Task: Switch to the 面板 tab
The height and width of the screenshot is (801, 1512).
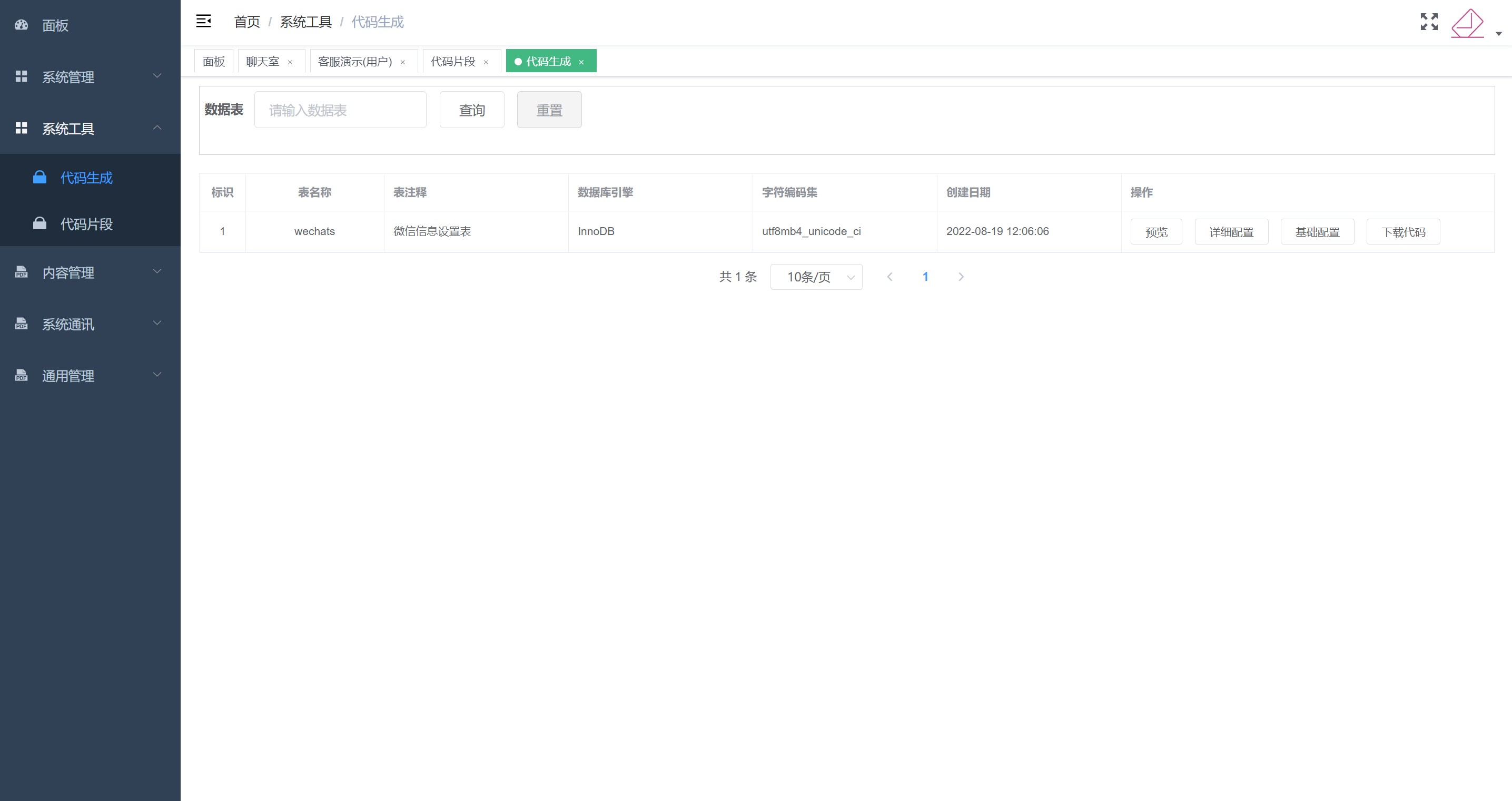Action: pyautogui.click(x=214, y=61)
